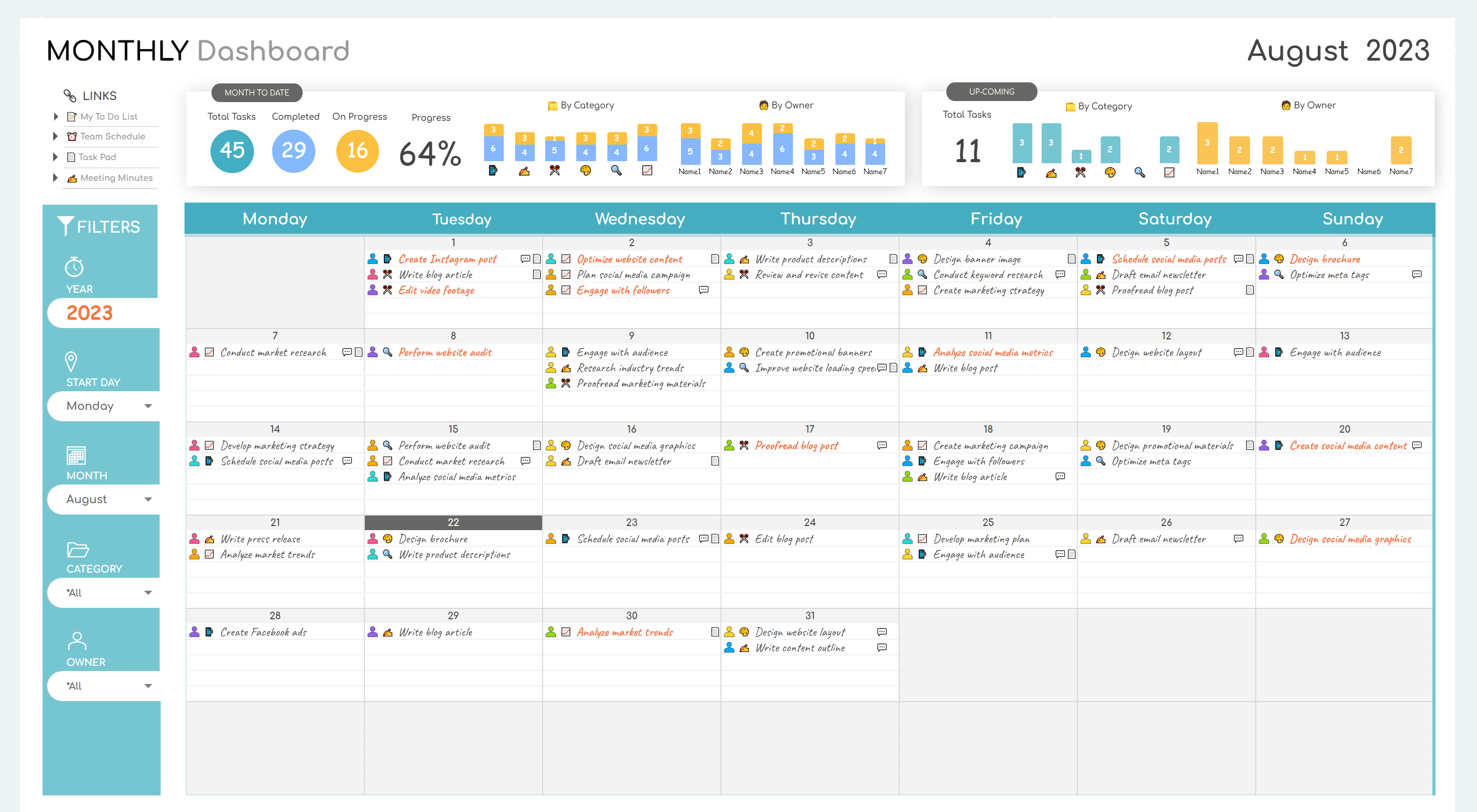Select the Month To Date tab label

[257, 92]
